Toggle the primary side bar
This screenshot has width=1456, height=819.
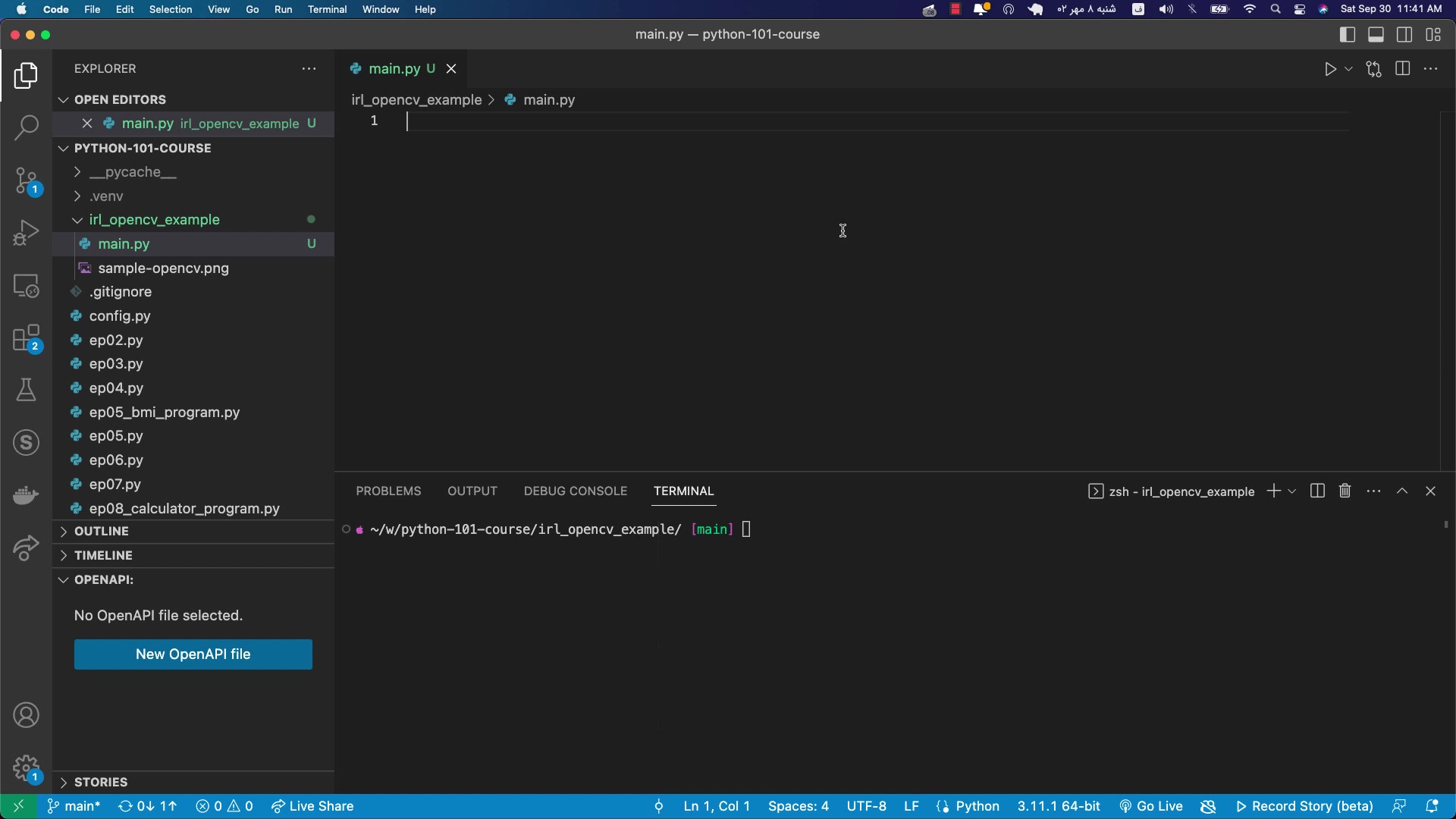tap(1348, 35)
